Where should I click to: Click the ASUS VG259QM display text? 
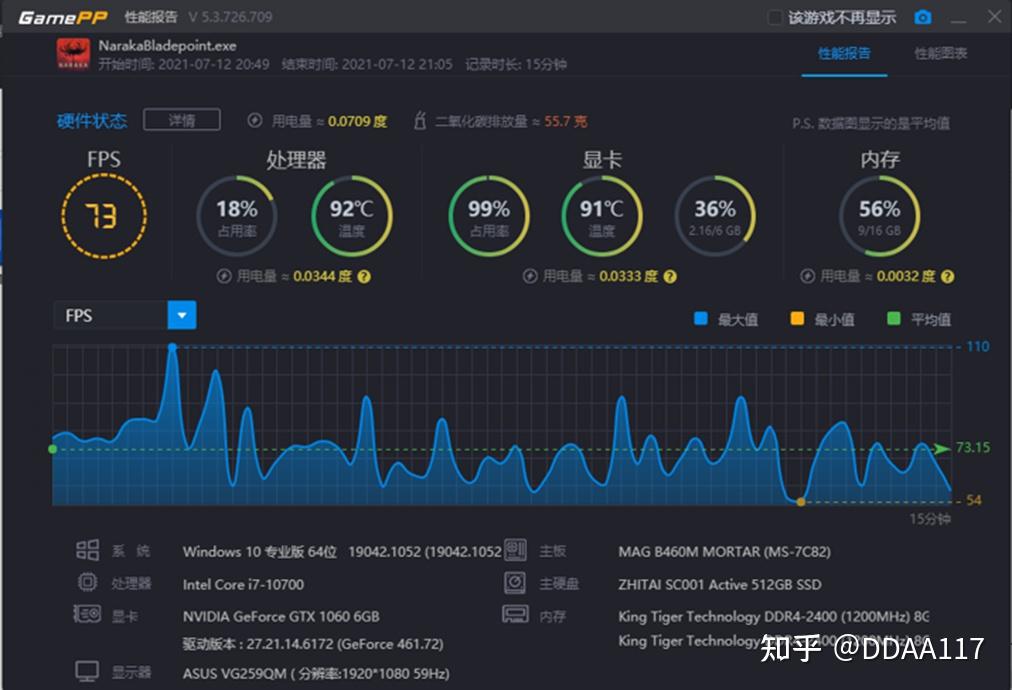coord(316,674)
